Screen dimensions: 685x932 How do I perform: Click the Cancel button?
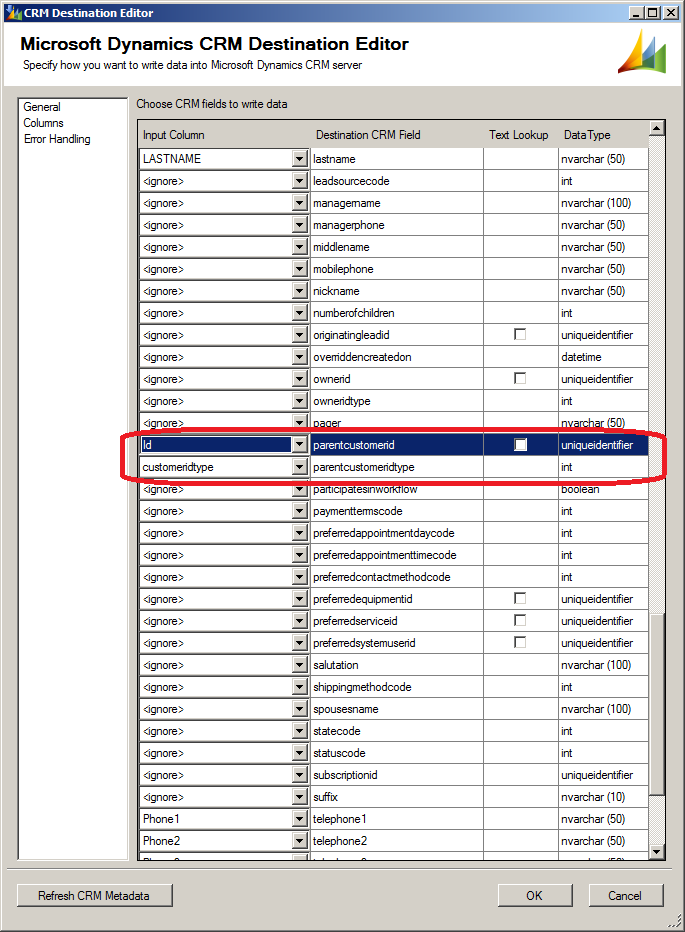[x=626, y=896]
